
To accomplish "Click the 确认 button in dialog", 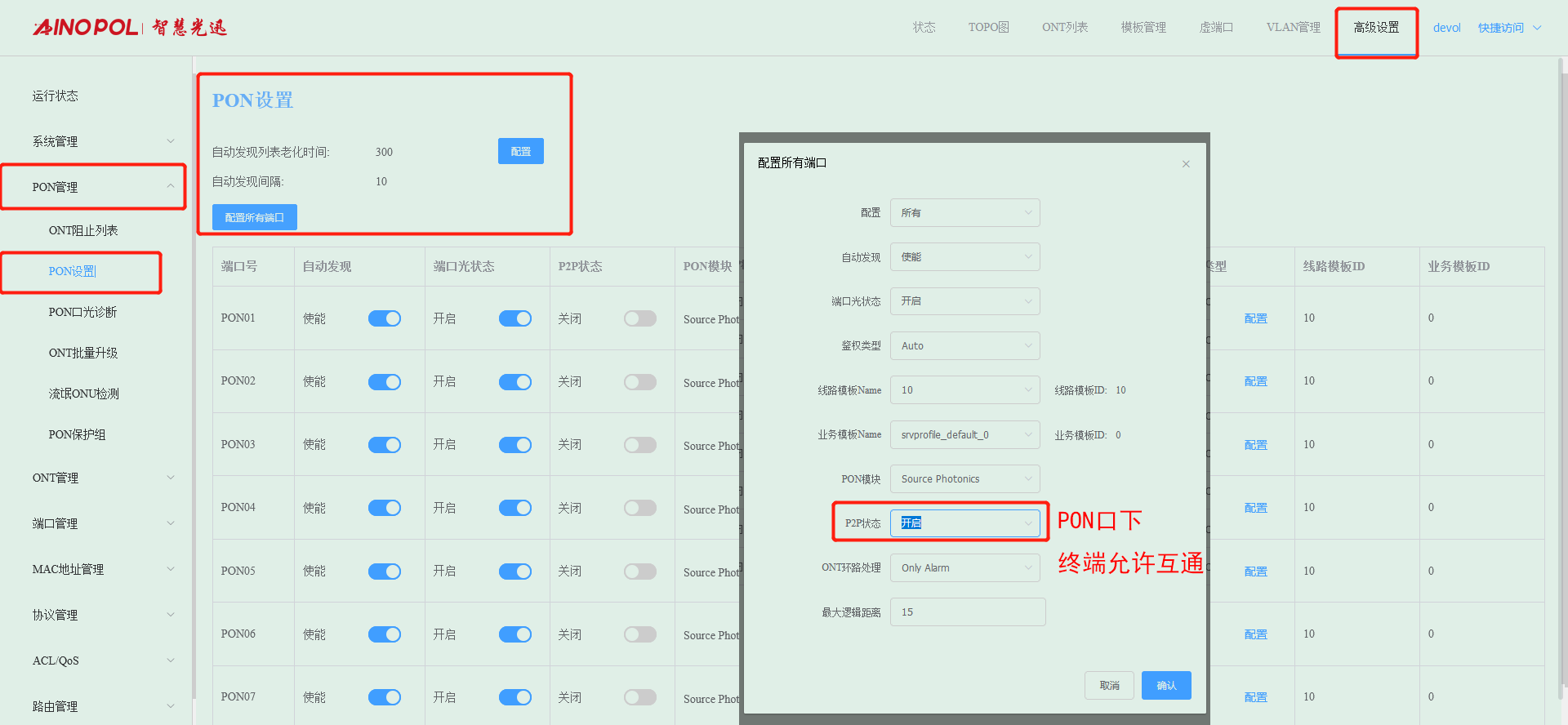I will point(1166,686).
